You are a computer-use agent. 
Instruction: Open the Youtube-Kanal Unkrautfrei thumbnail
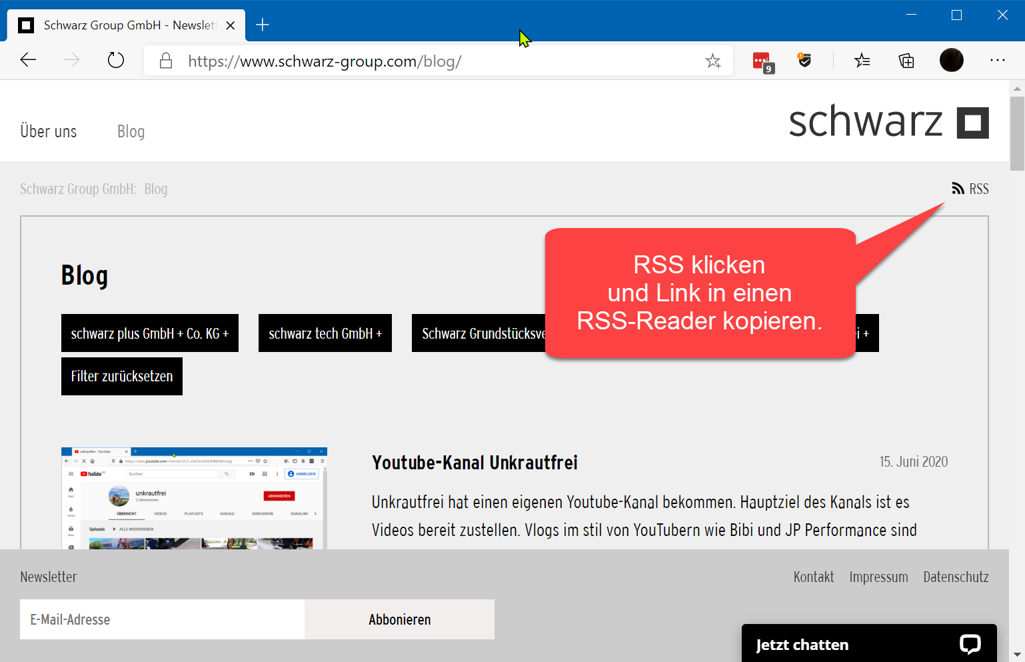click(194, 498)
